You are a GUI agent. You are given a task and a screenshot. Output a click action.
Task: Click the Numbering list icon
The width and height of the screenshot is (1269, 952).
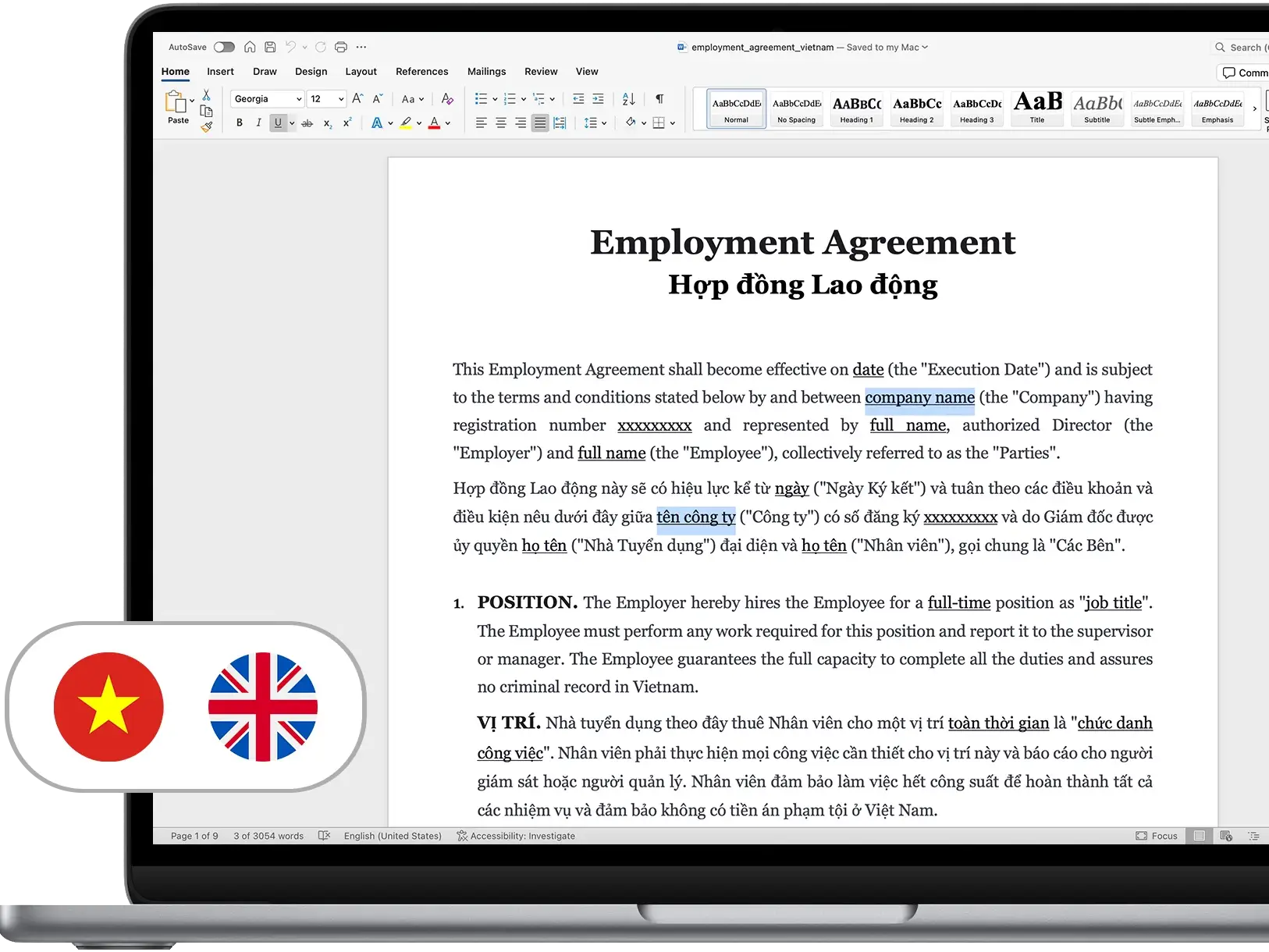pos(510,99)
